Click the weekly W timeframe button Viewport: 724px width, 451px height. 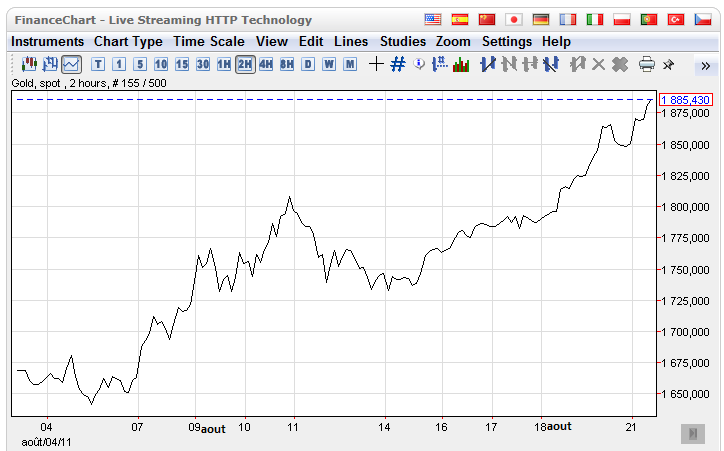tap(329, 64)
